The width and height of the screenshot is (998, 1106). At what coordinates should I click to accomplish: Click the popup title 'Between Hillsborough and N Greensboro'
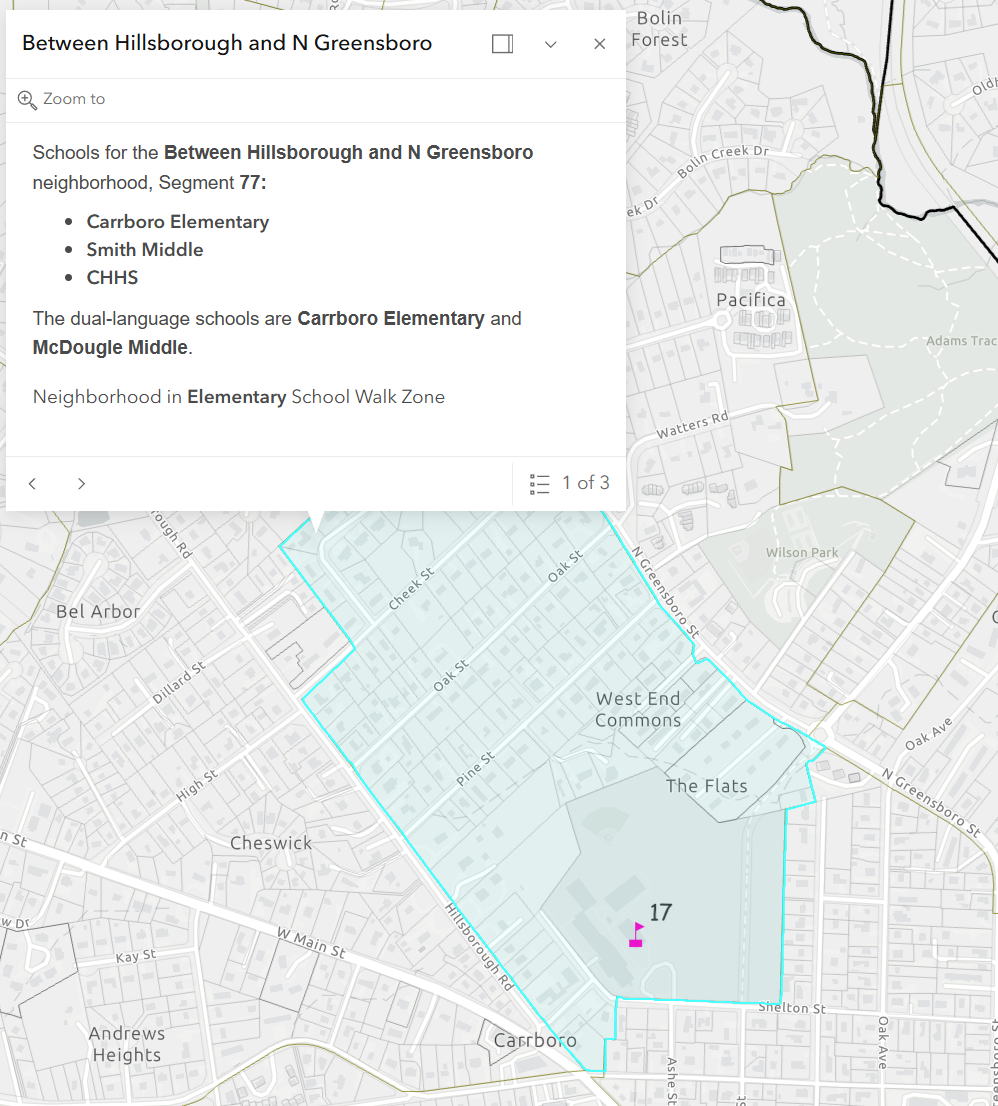pos(227,43)
